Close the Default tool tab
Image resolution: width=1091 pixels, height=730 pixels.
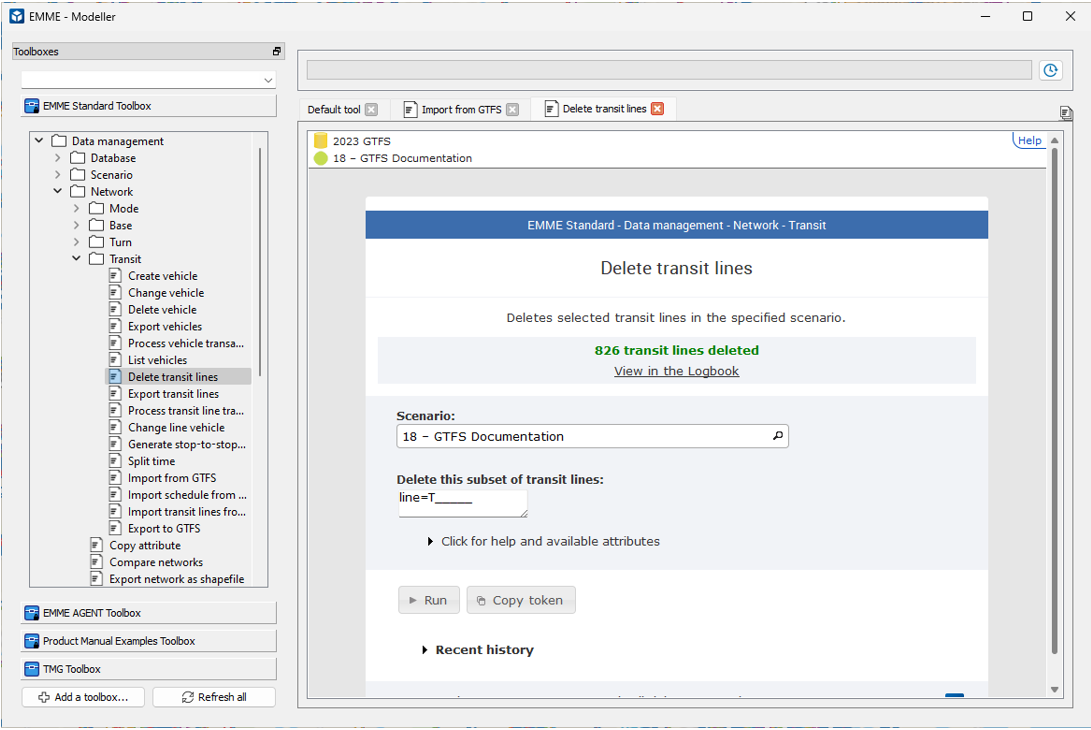[x=372, y=109]
